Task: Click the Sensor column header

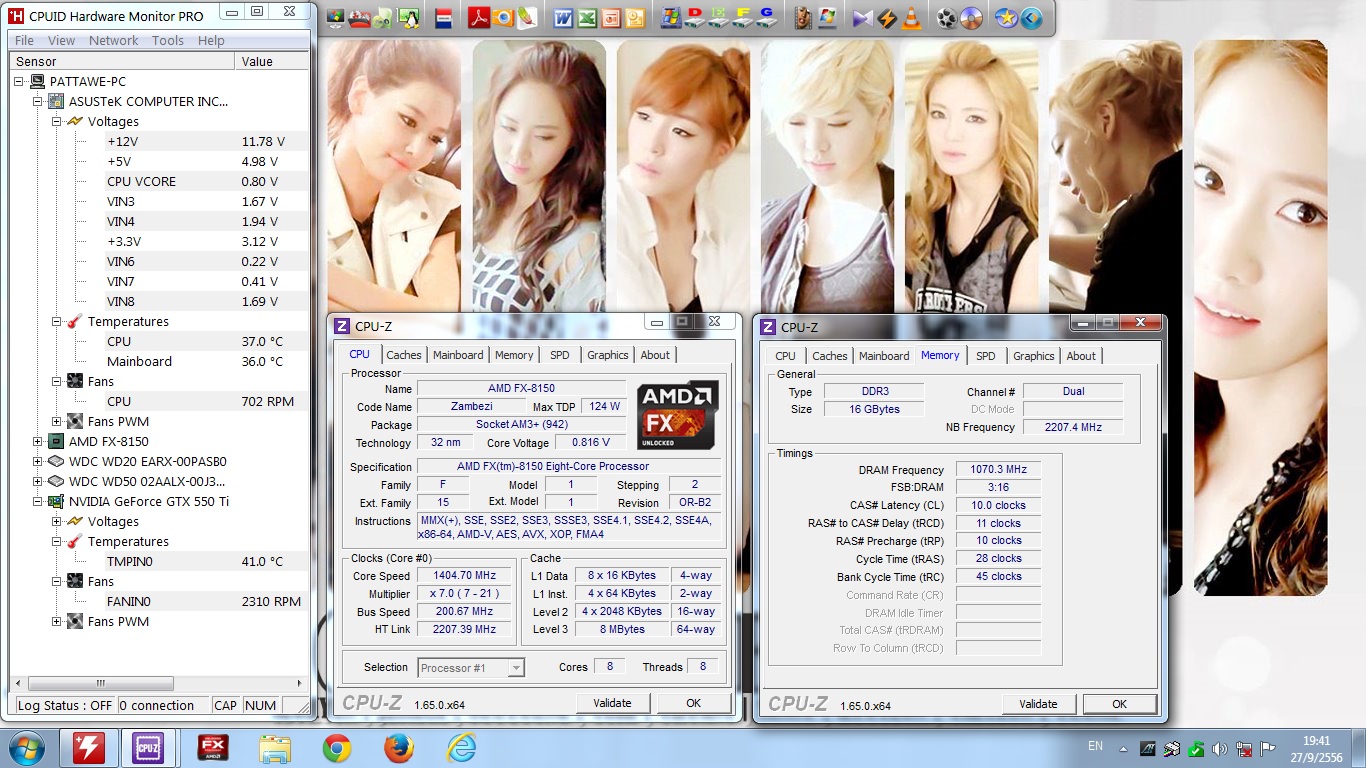Action: [x=122, y=61]
